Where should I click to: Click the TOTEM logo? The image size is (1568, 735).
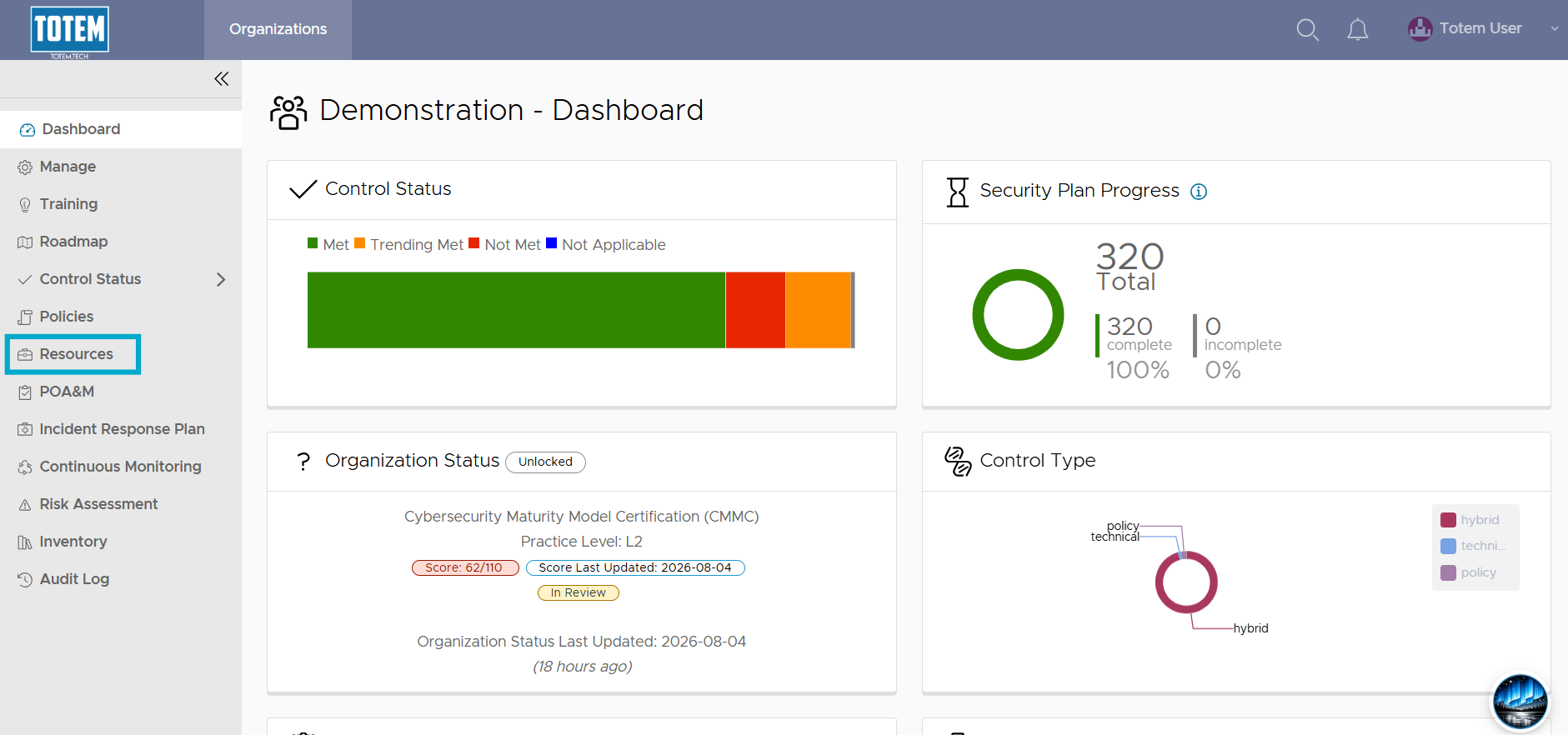click(70, 31)
